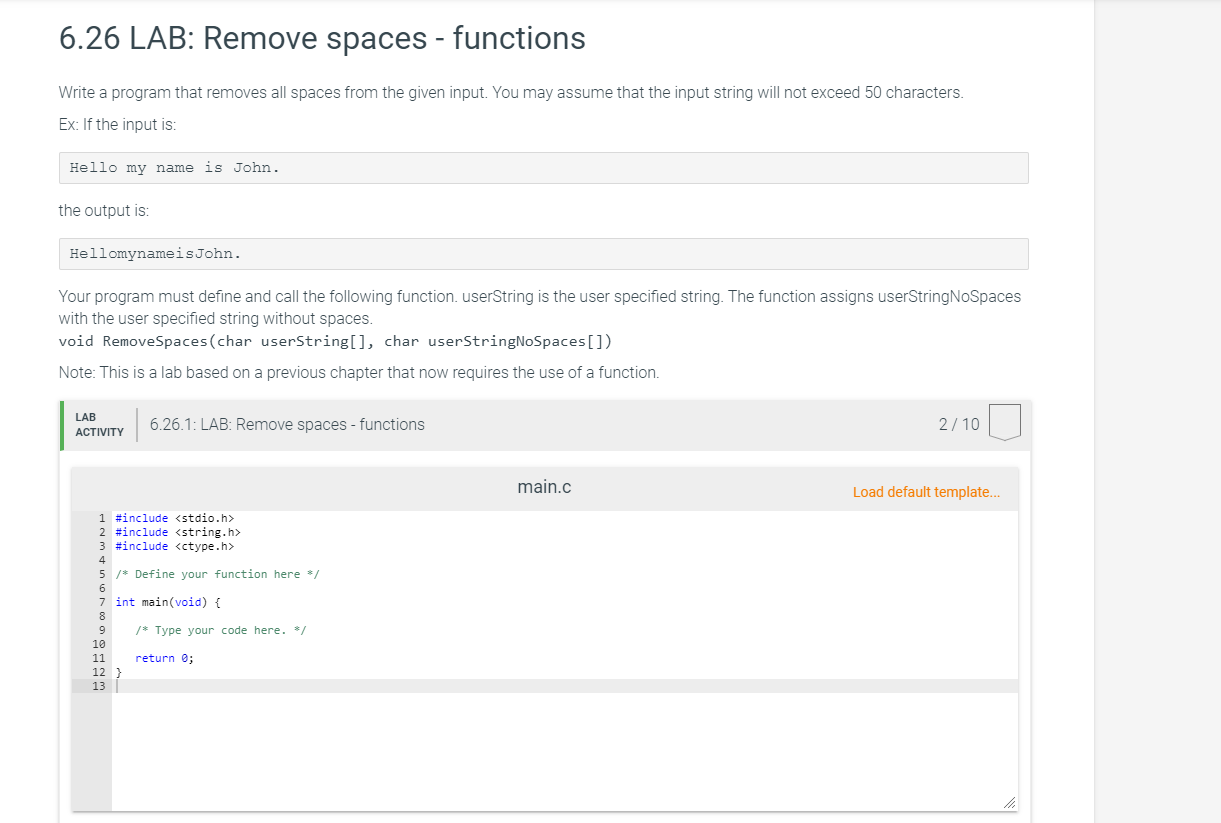Click the 'Your program must define' paragraph
The image size is (1221, 823).
pos(540,307)
